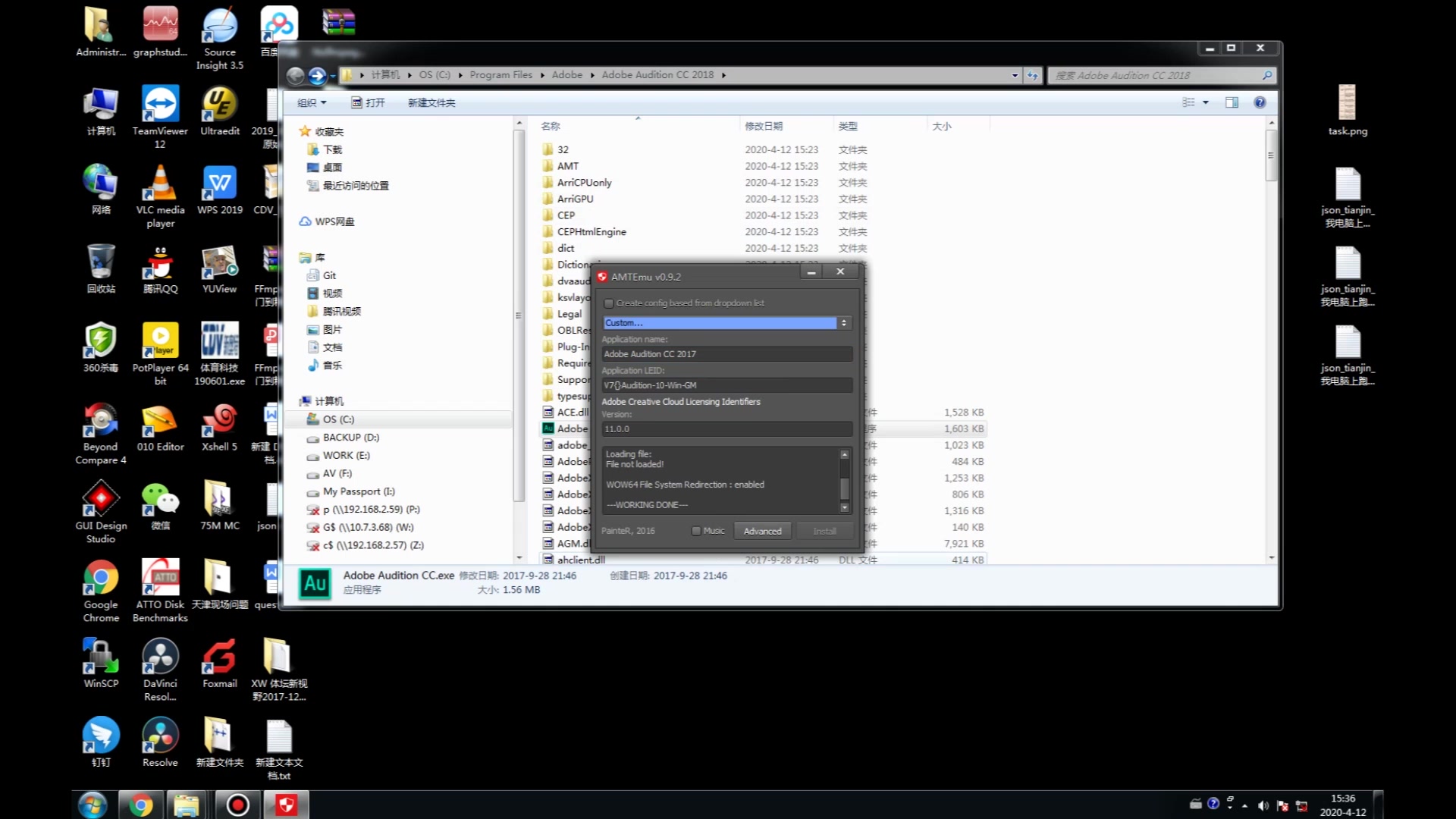Select WORK (E:) drive in sidebar
Viewport: 1456px width, 819px height.
(346, 456)
